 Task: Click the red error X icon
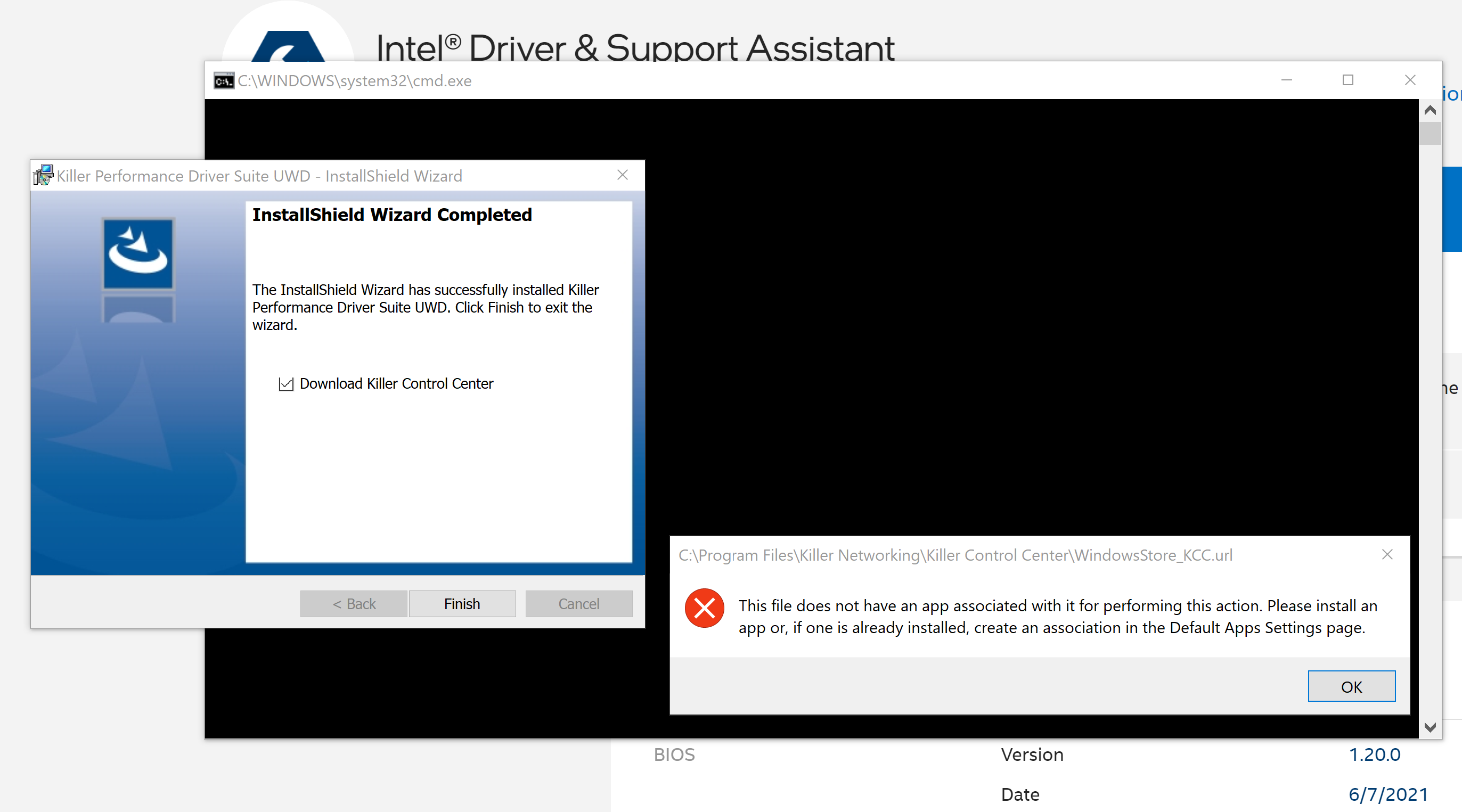pyautogui.click(x=704, y=608)
